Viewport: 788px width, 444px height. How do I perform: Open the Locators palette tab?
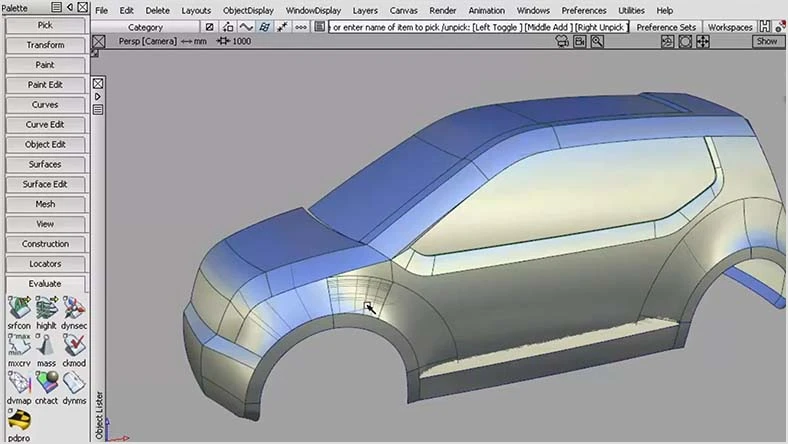(45, 263)
